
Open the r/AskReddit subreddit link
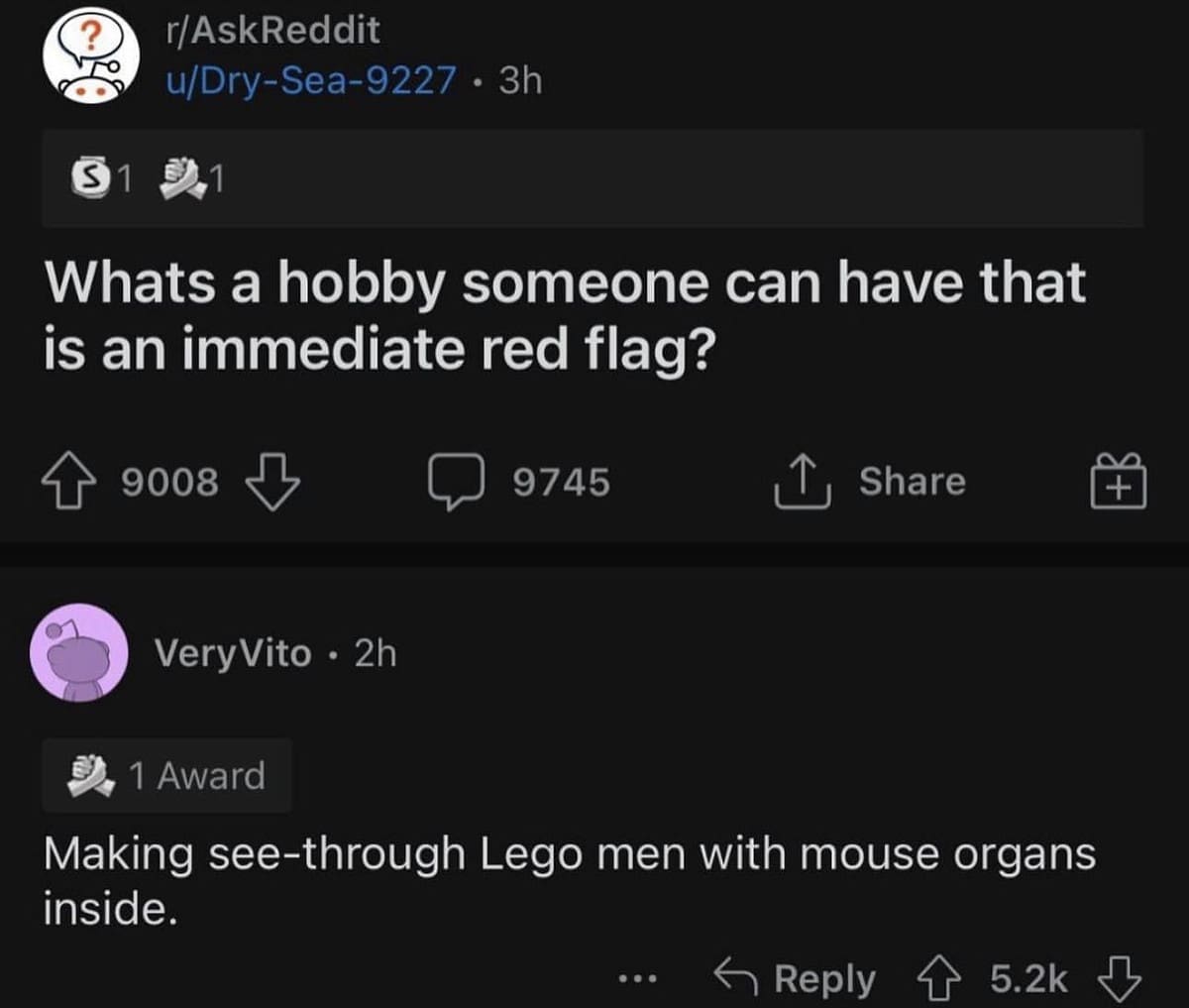[272, 30]
